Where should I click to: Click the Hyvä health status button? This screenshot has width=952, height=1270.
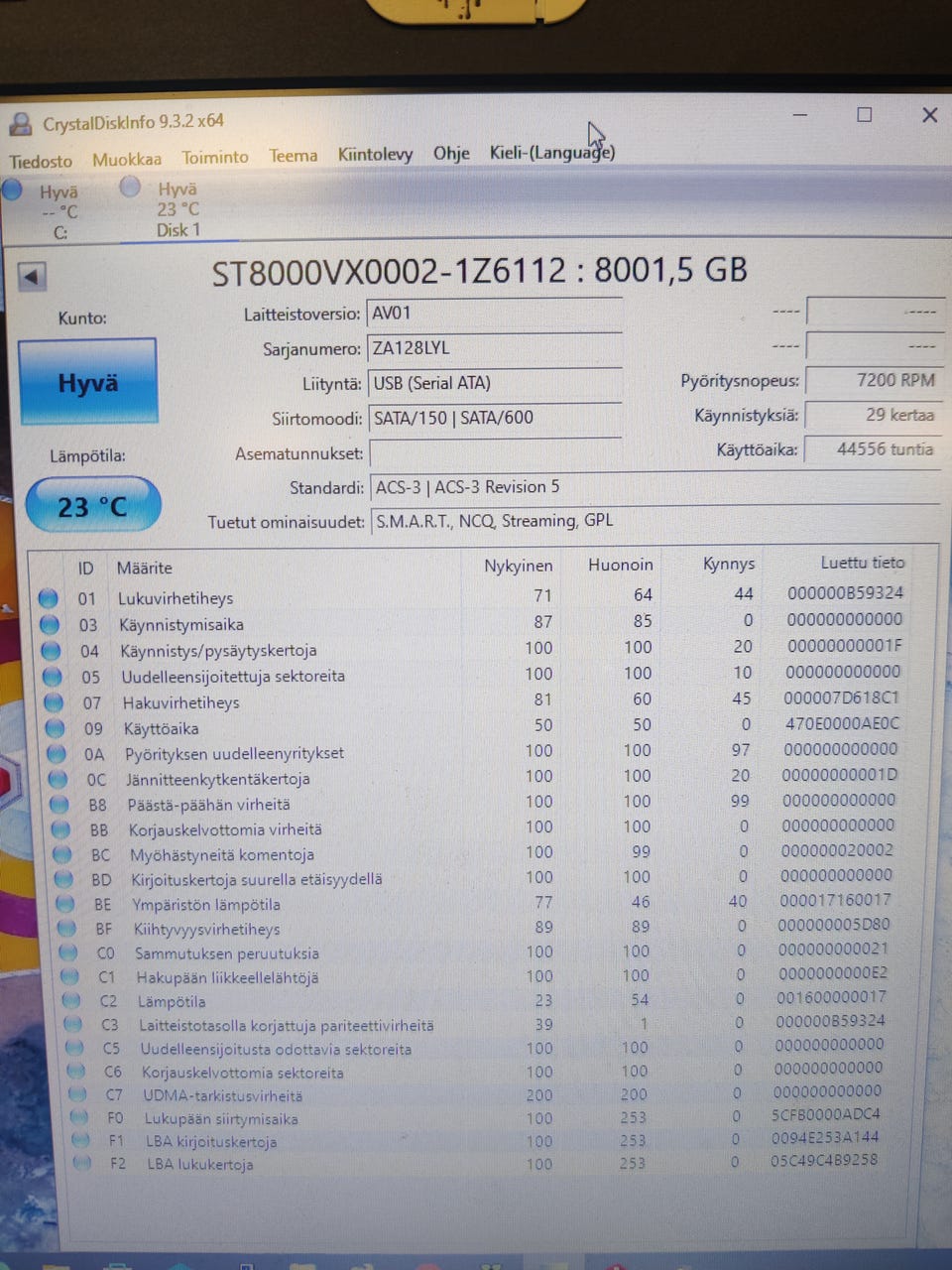tap(87, 382)
